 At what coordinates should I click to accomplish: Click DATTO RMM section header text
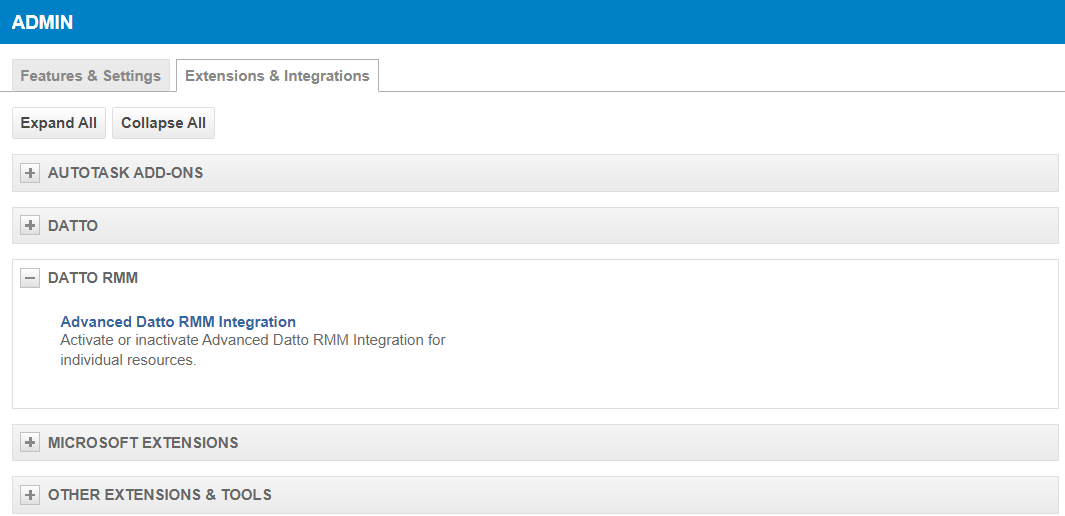click(x=93, y=278)
